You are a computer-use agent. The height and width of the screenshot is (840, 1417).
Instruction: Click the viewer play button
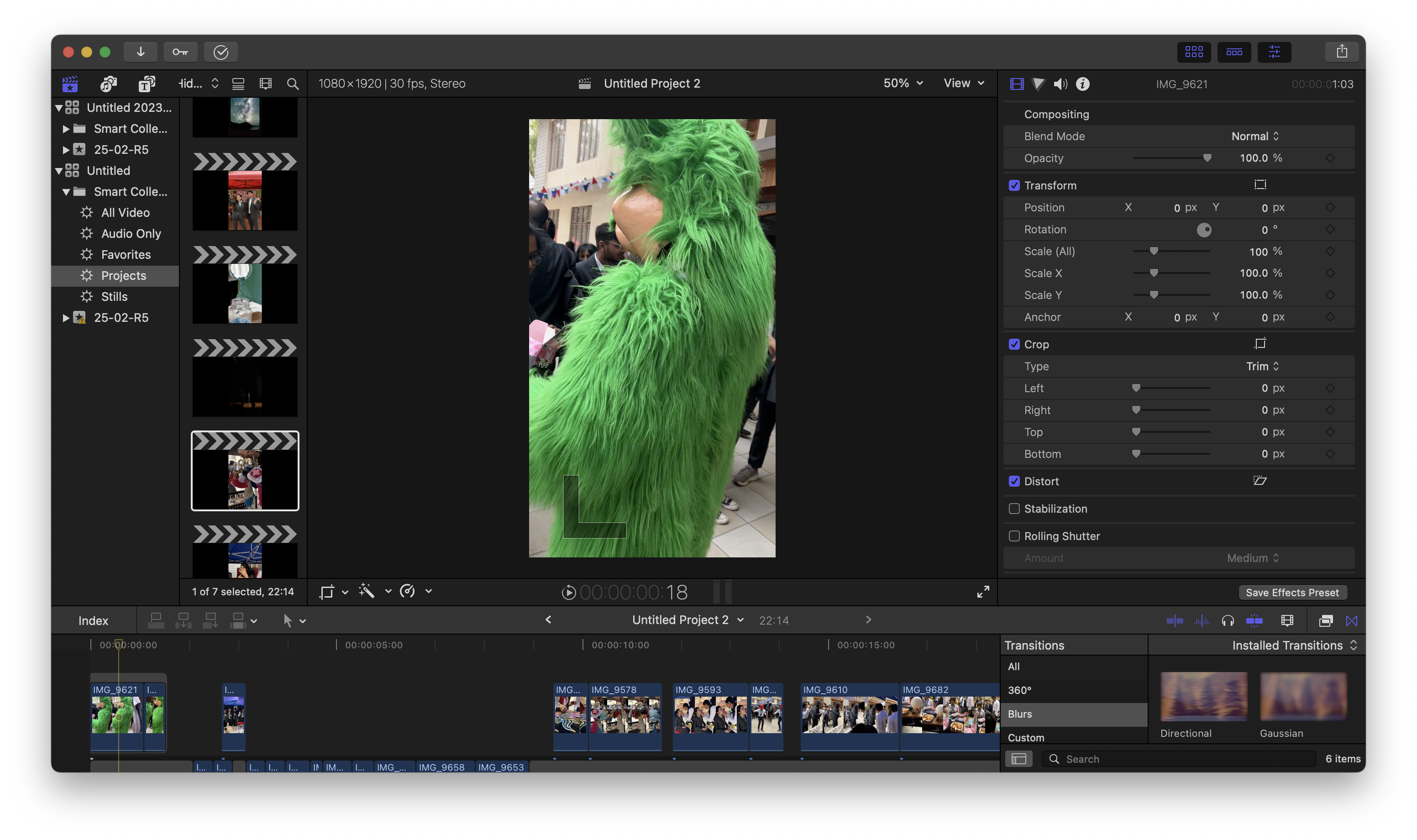coord(568,592)
